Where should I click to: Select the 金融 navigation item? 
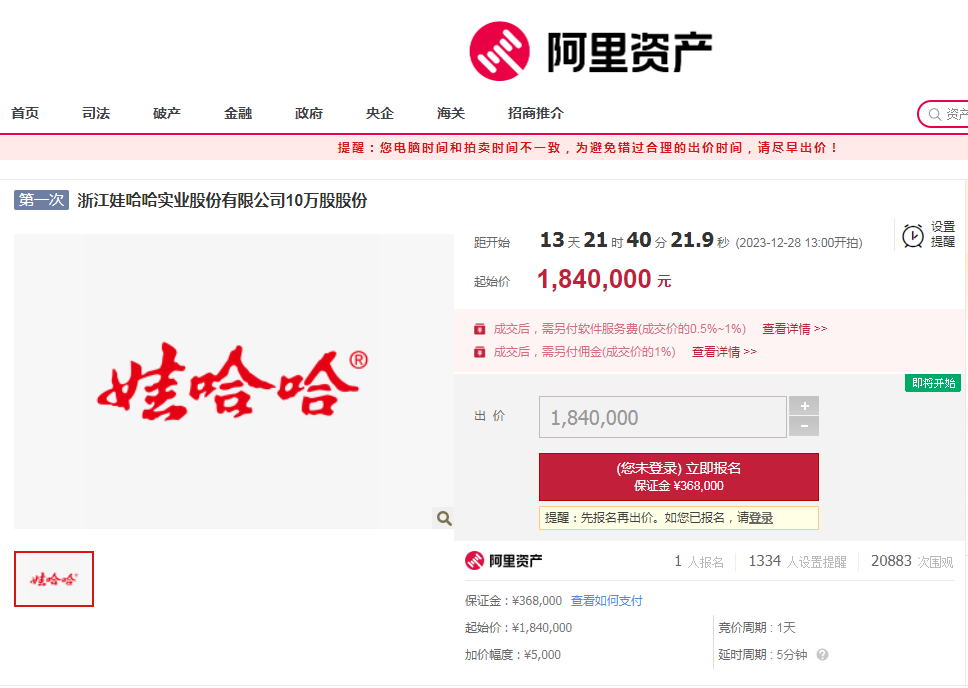click(x=238, y=114)
